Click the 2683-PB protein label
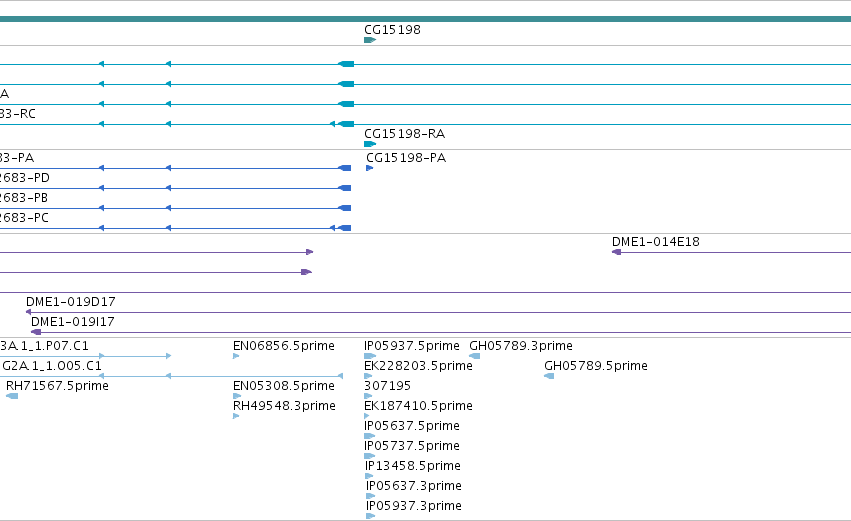 coord(24,198)
